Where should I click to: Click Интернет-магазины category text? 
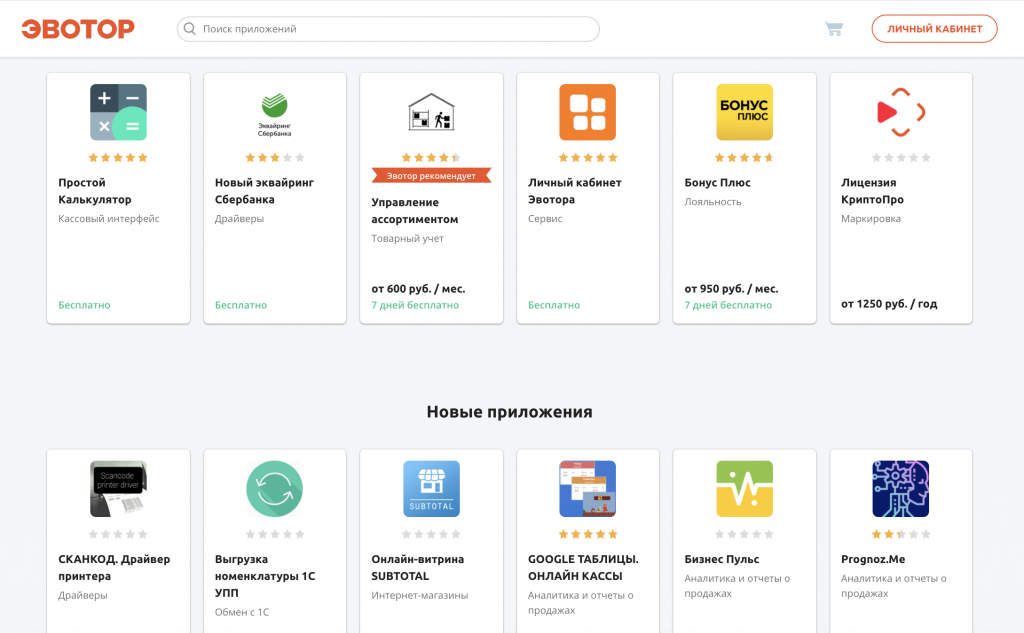tap(420, 595)
